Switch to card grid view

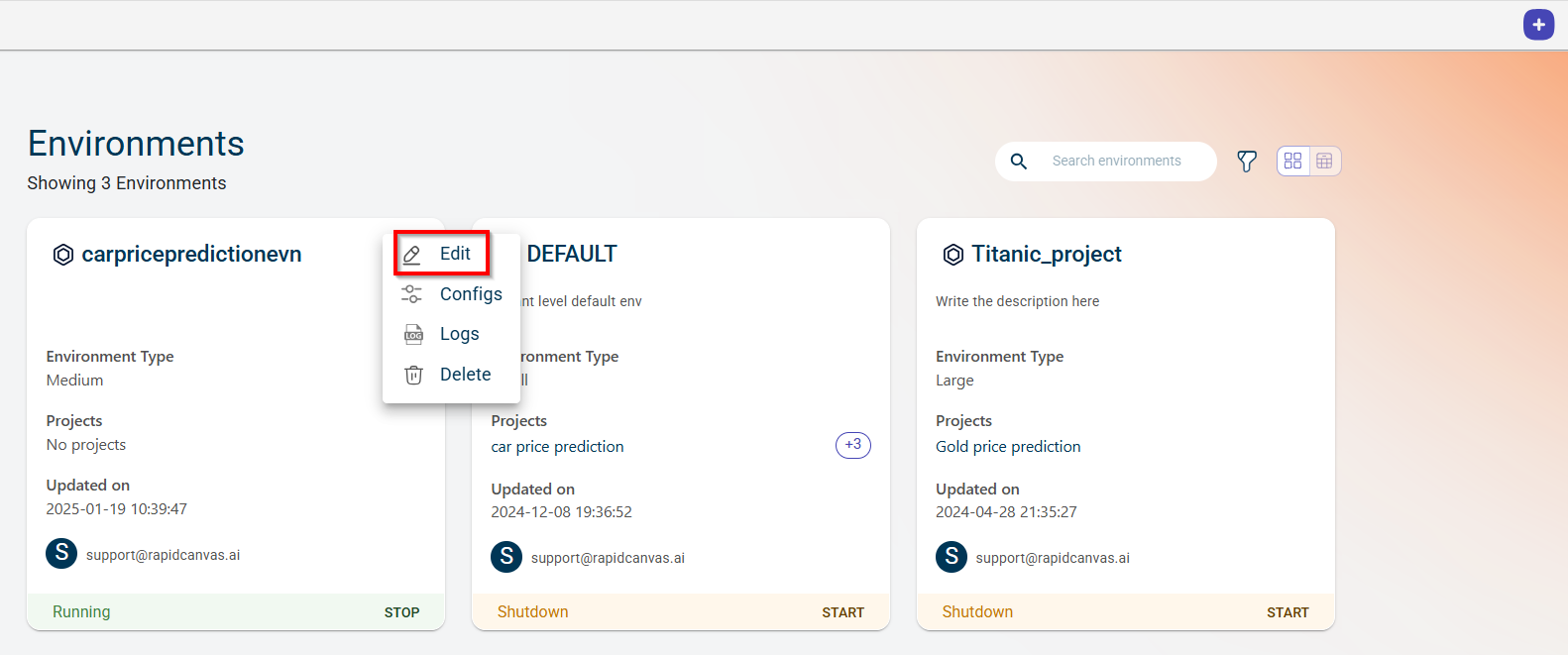click(x=1292, y=162)
